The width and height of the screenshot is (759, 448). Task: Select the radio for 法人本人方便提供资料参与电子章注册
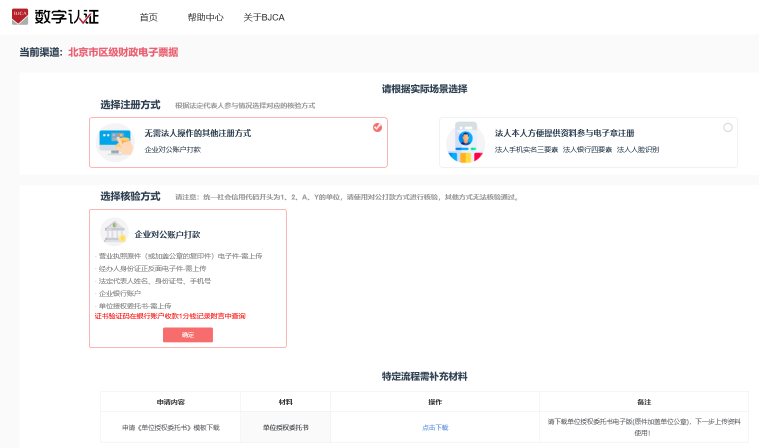727,127
